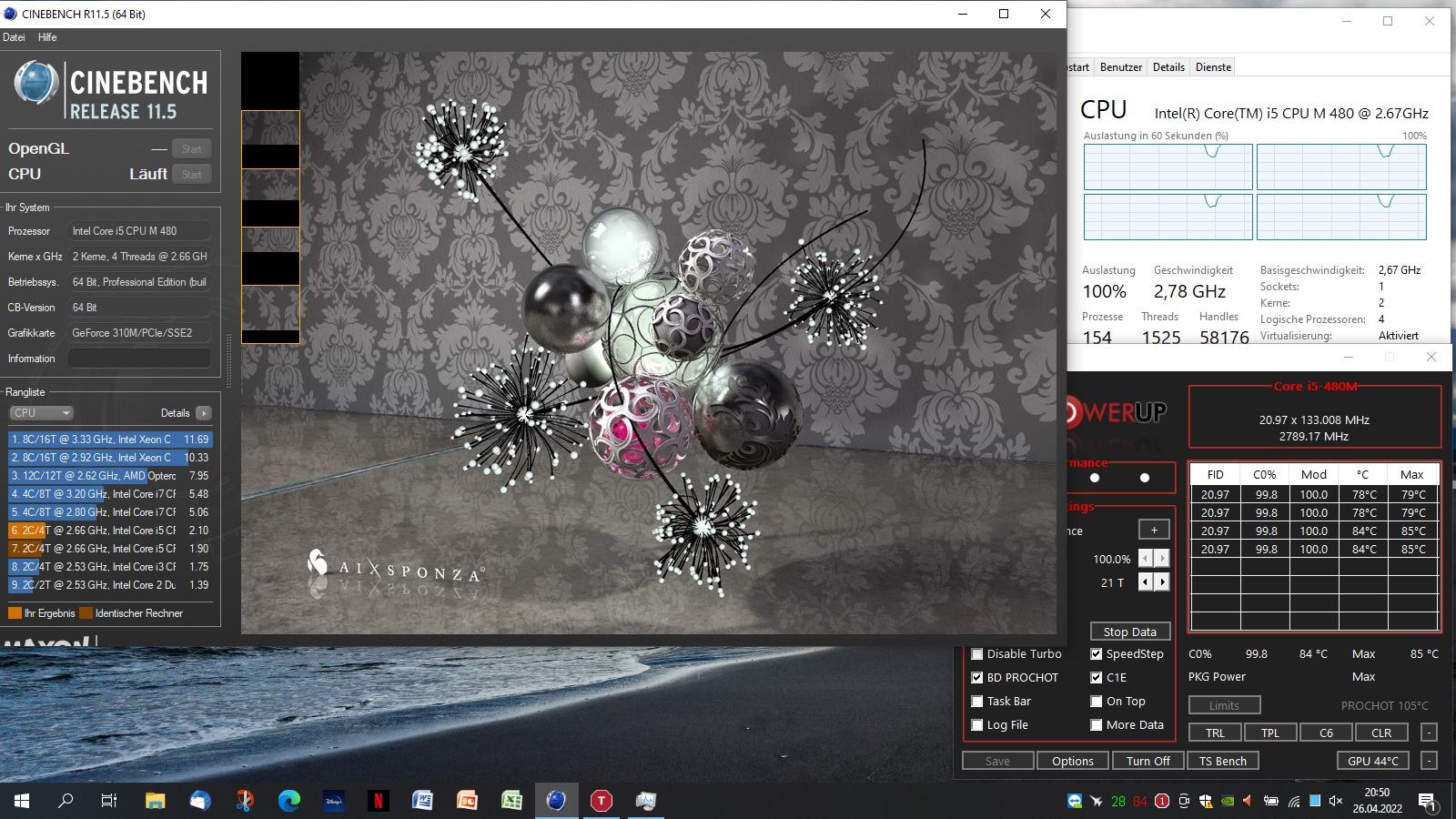Click Stop Data button

pos(1130,632)
